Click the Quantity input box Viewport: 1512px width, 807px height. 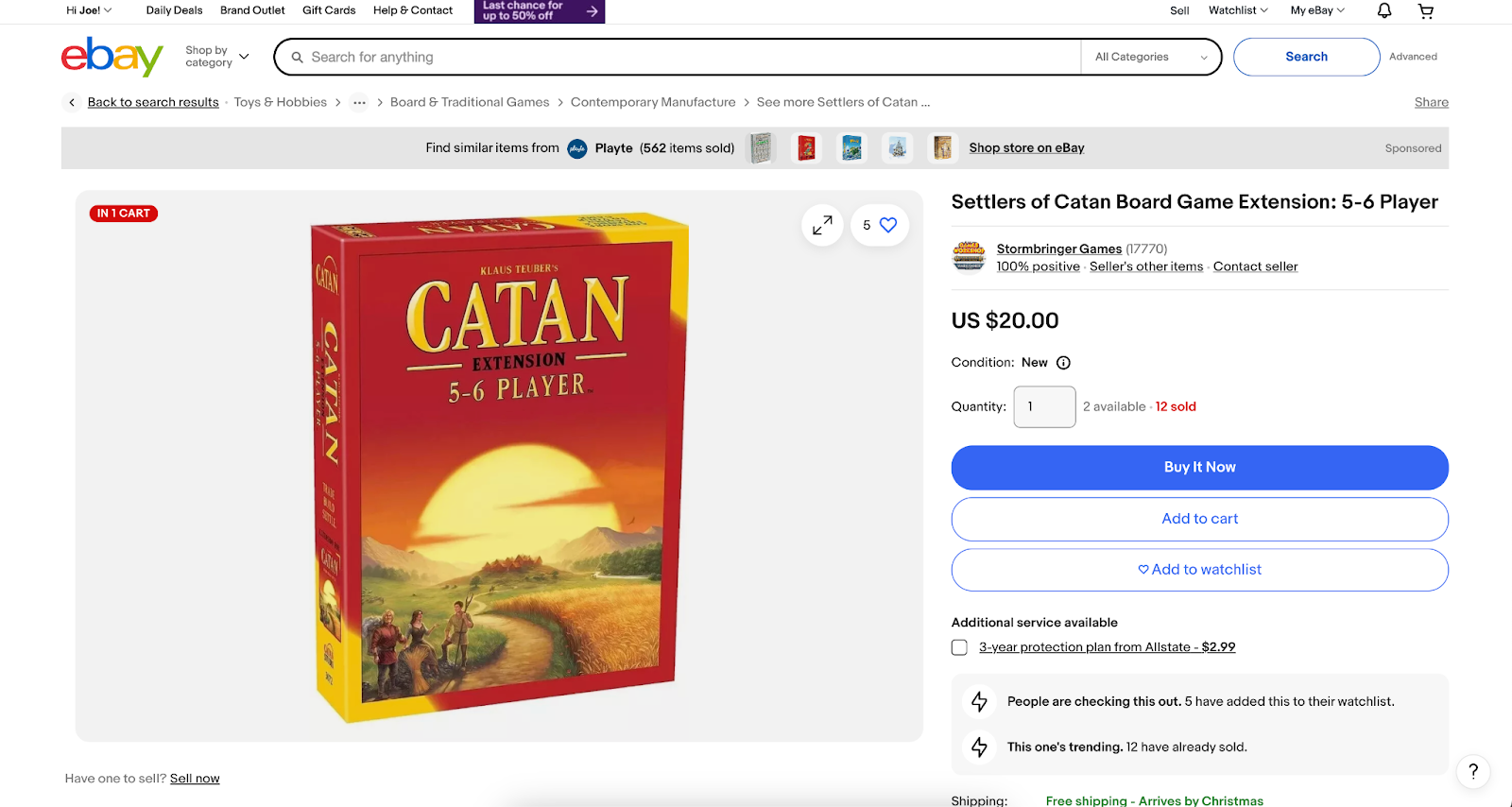[1044, 407]
